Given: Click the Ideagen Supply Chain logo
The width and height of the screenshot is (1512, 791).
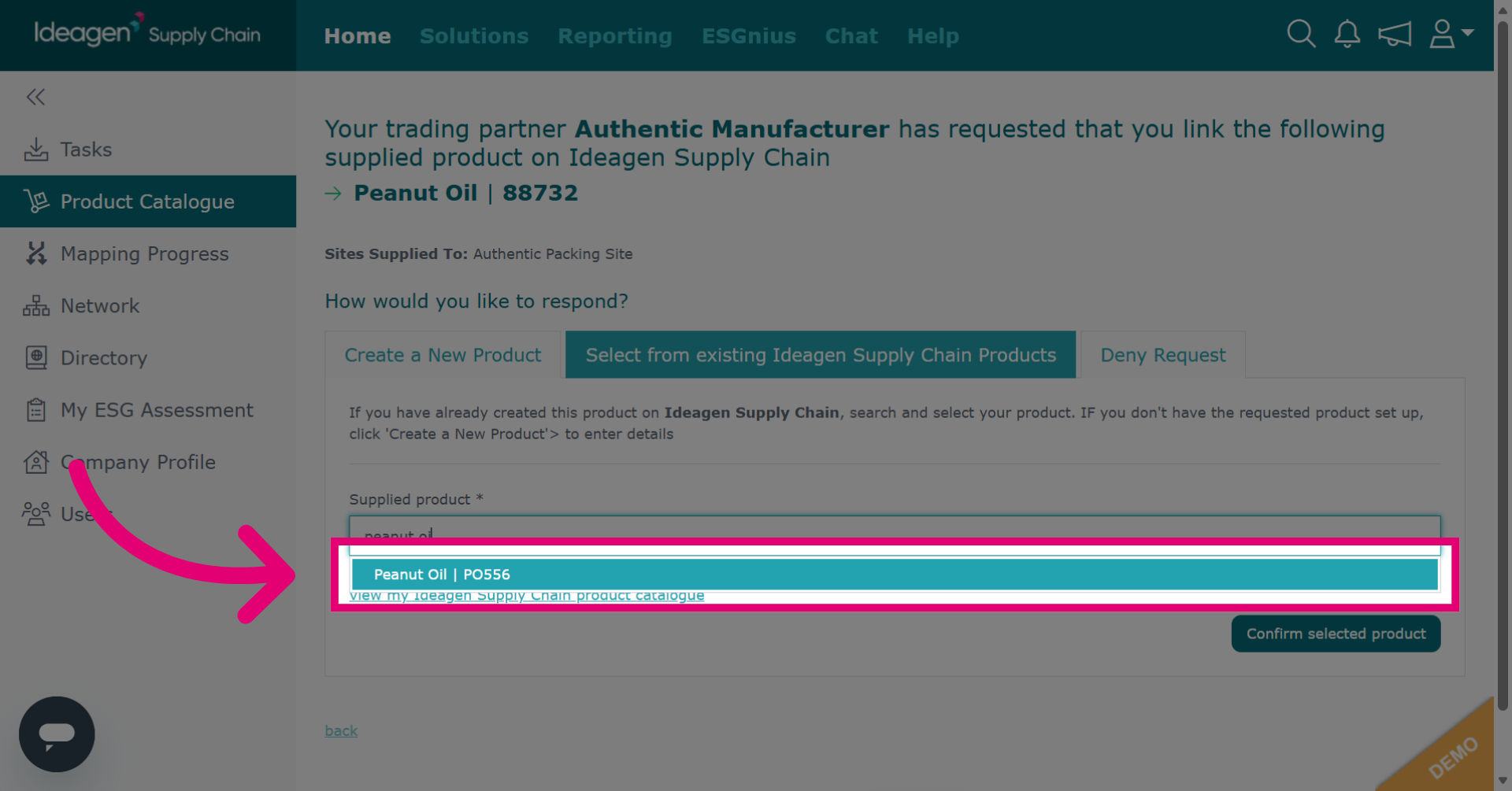Looking at the screenshot, I should pos(147,31).
